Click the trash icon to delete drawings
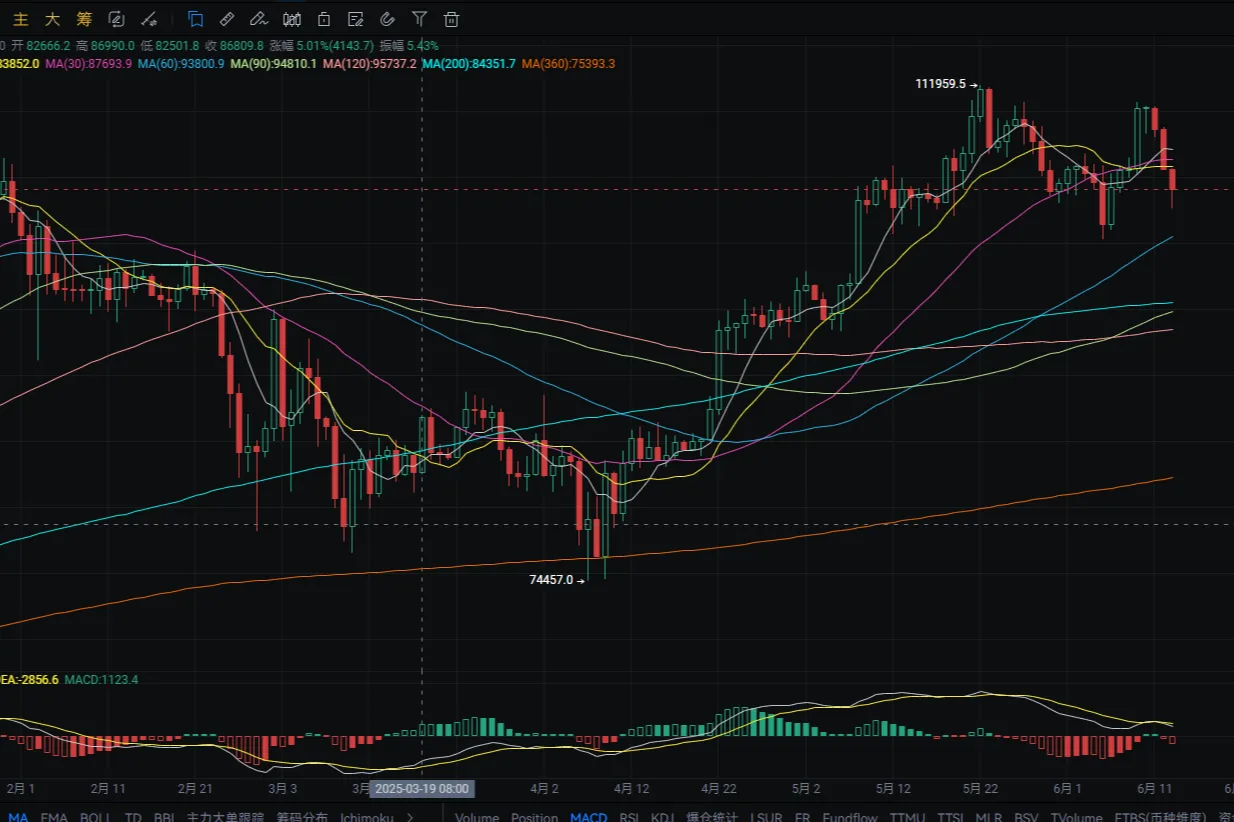The image size is (1234, 822). pos(451,19)
